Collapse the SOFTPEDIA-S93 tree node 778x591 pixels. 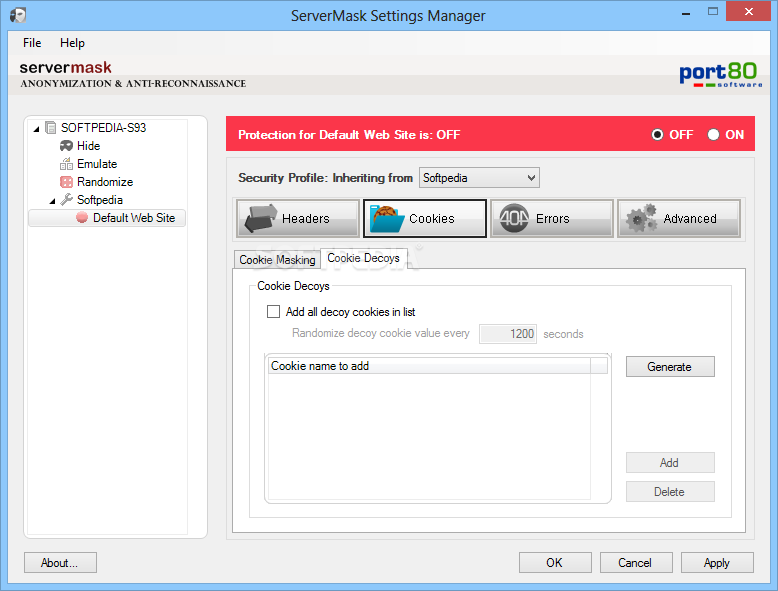[36, 129]
